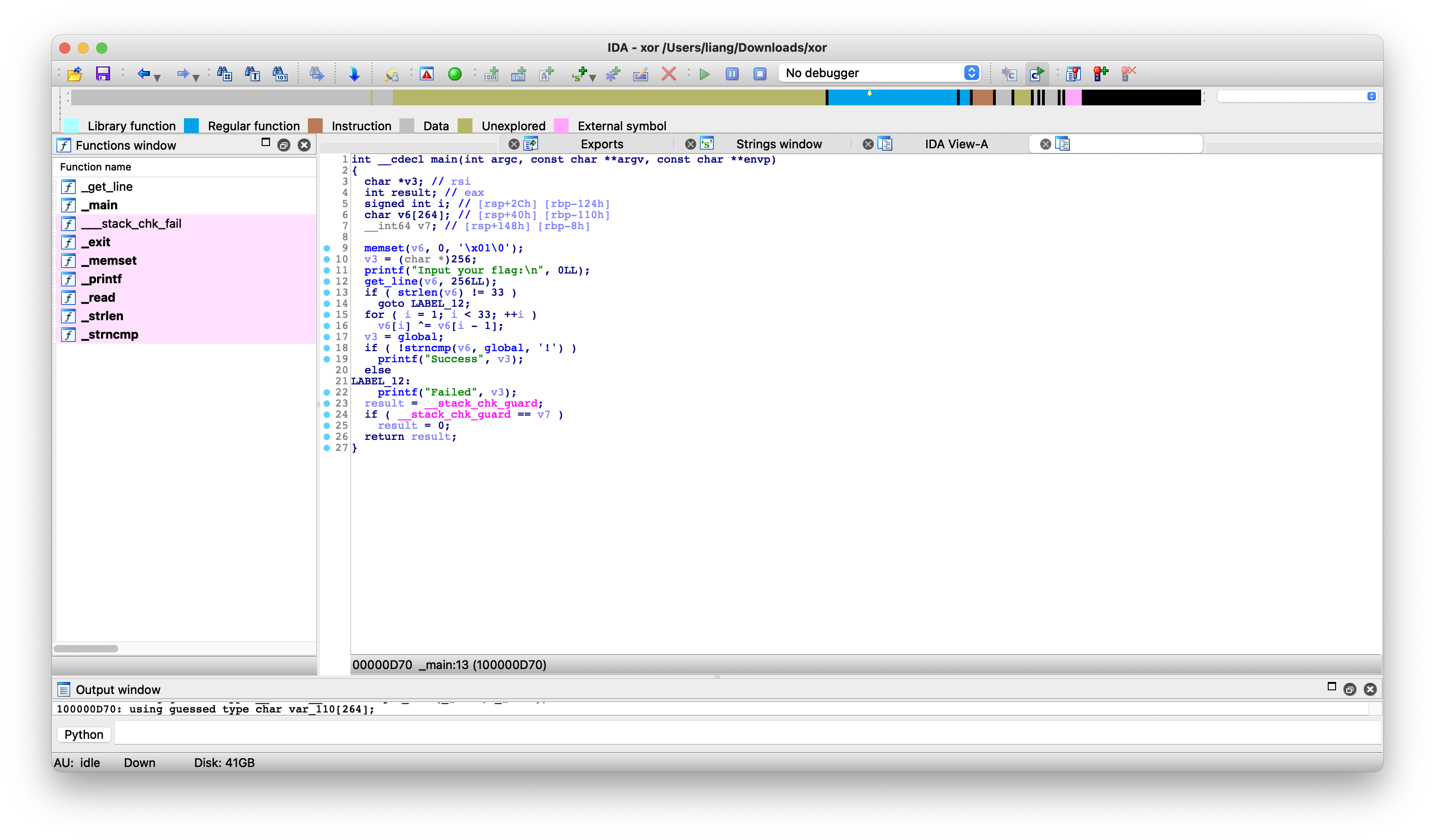Click the Open file toolbar icon
Image resolution: width=1435 pixels, height=840 pixels.
[74, 74]
